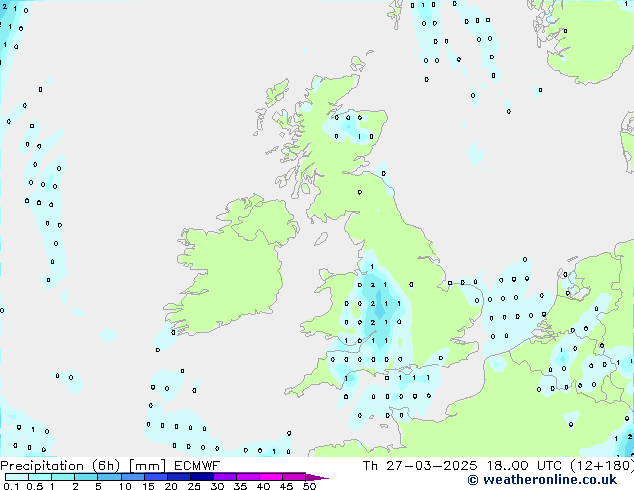The height and width of the screenshot is (490, 634).
Task: Click the '0.5' legend value label
Action: [35, 486]
